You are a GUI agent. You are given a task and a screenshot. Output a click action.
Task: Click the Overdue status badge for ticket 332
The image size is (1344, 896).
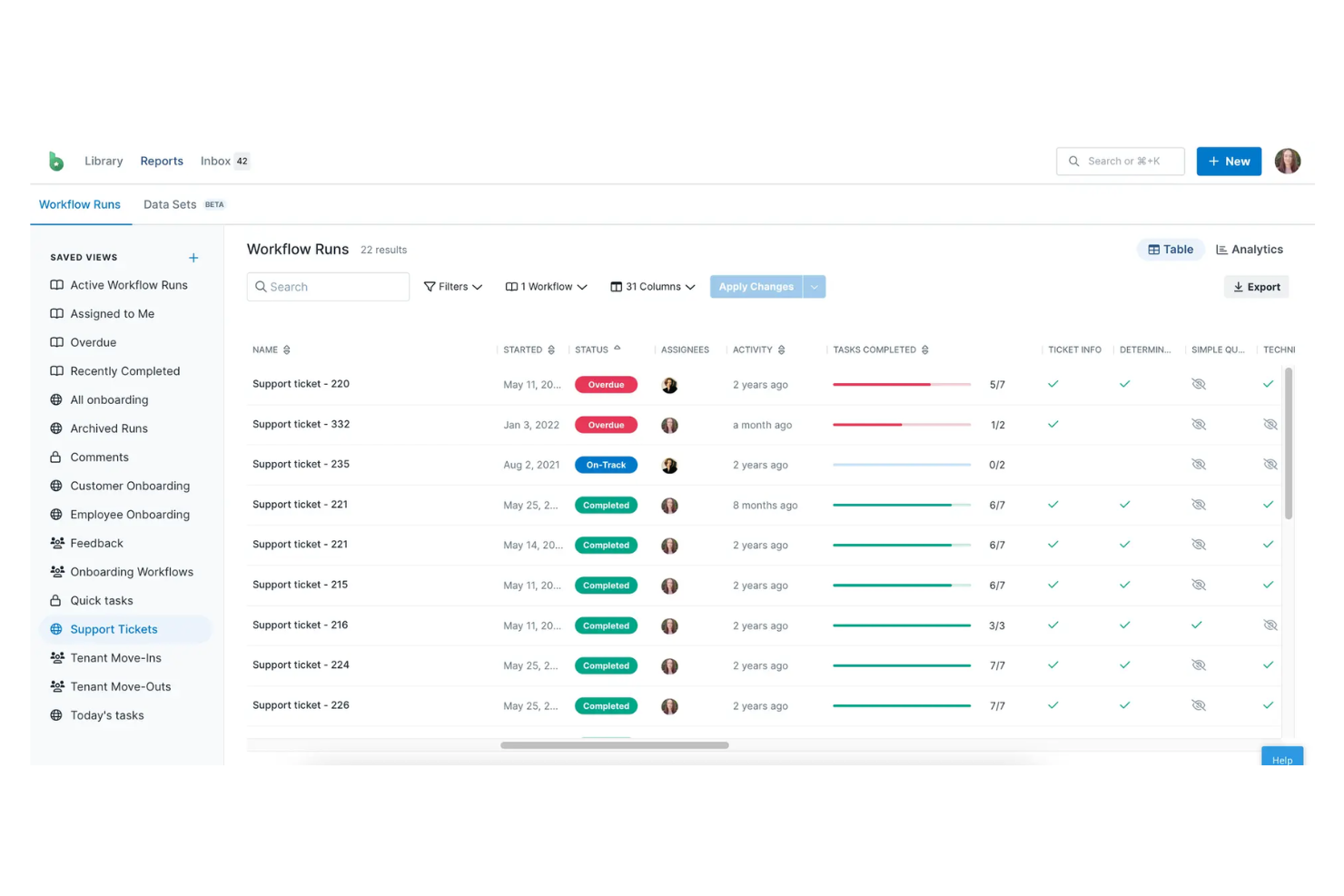pos(606,425)
